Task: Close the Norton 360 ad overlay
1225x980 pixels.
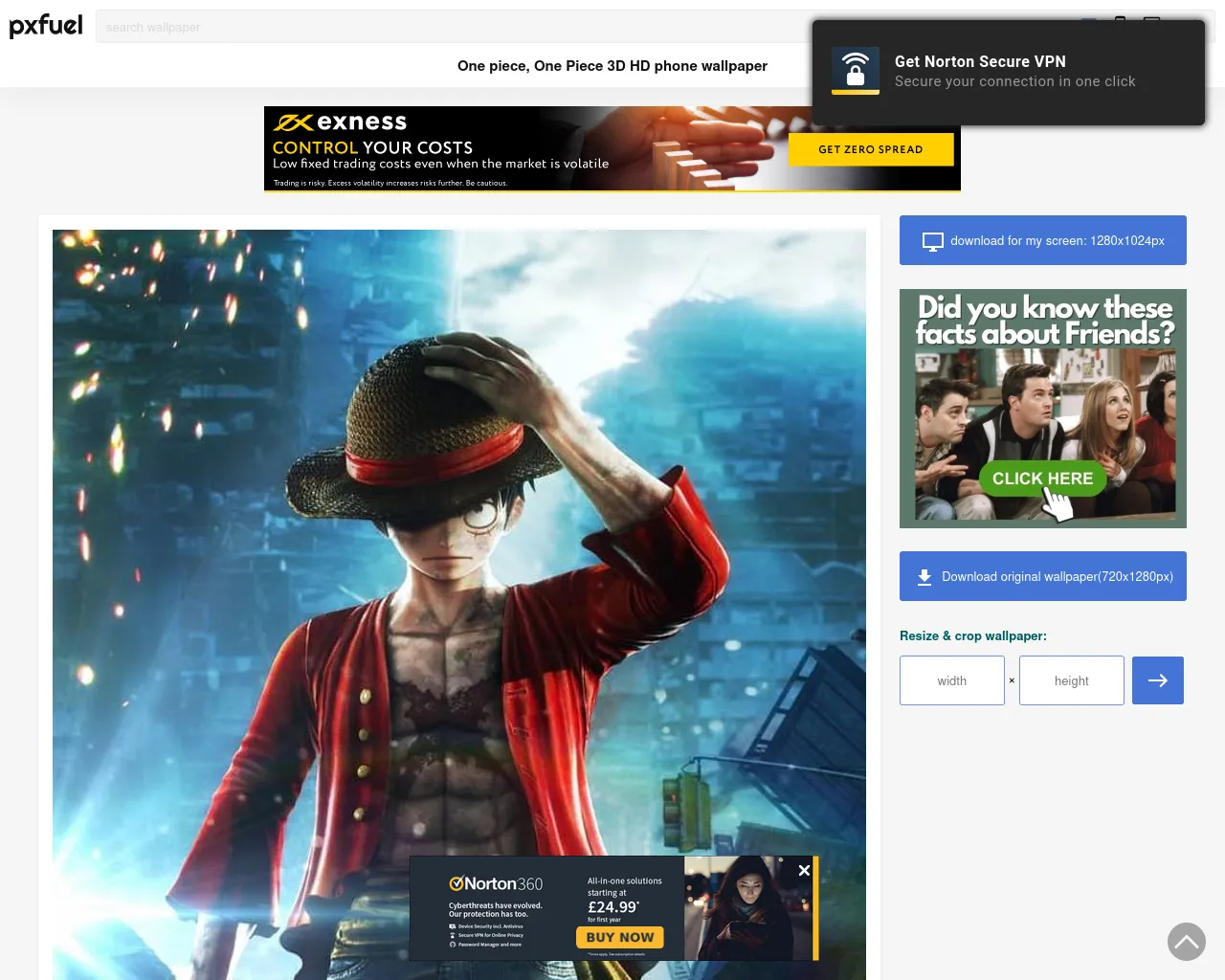Action: coord(804,870)
